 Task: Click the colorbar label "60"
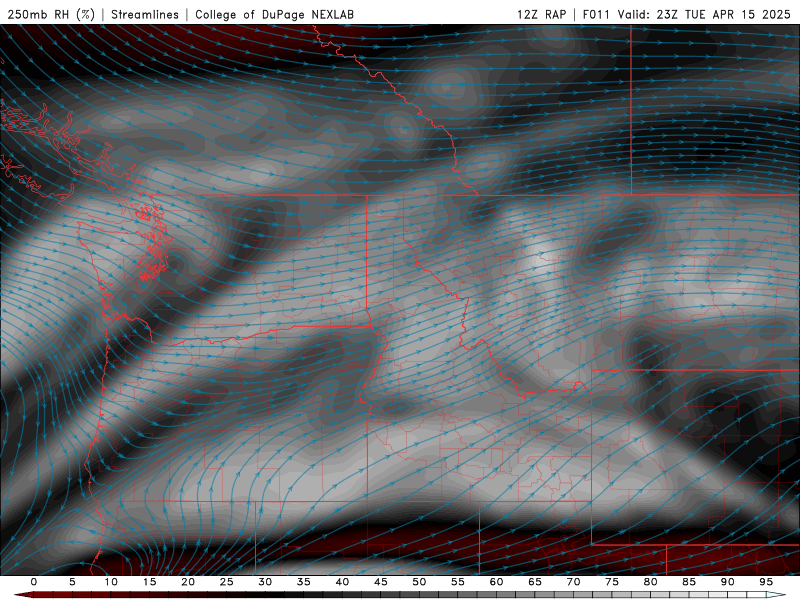tap(496, 582)
